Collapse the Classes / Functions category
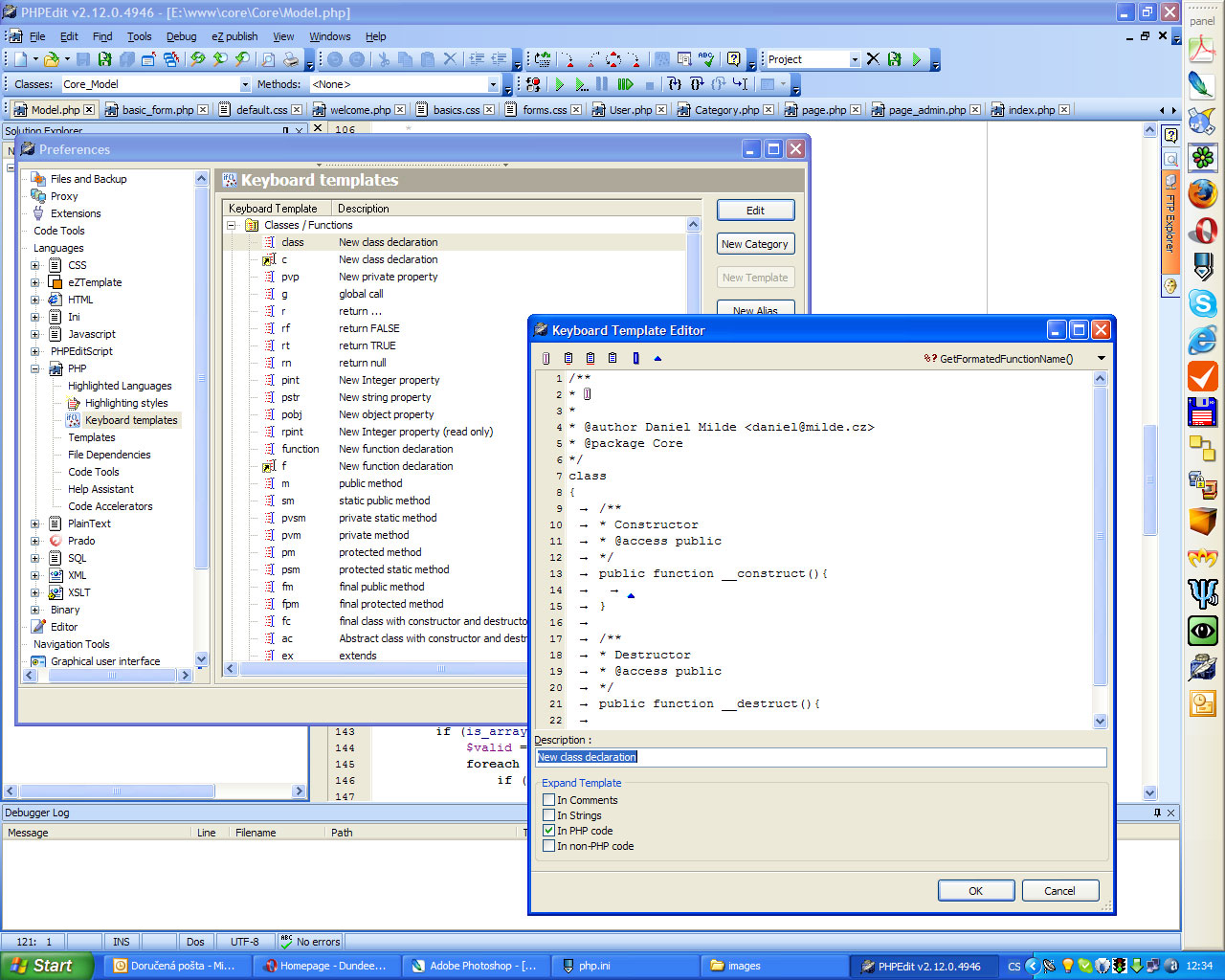 pyautogui.click(x=232, y=225)
